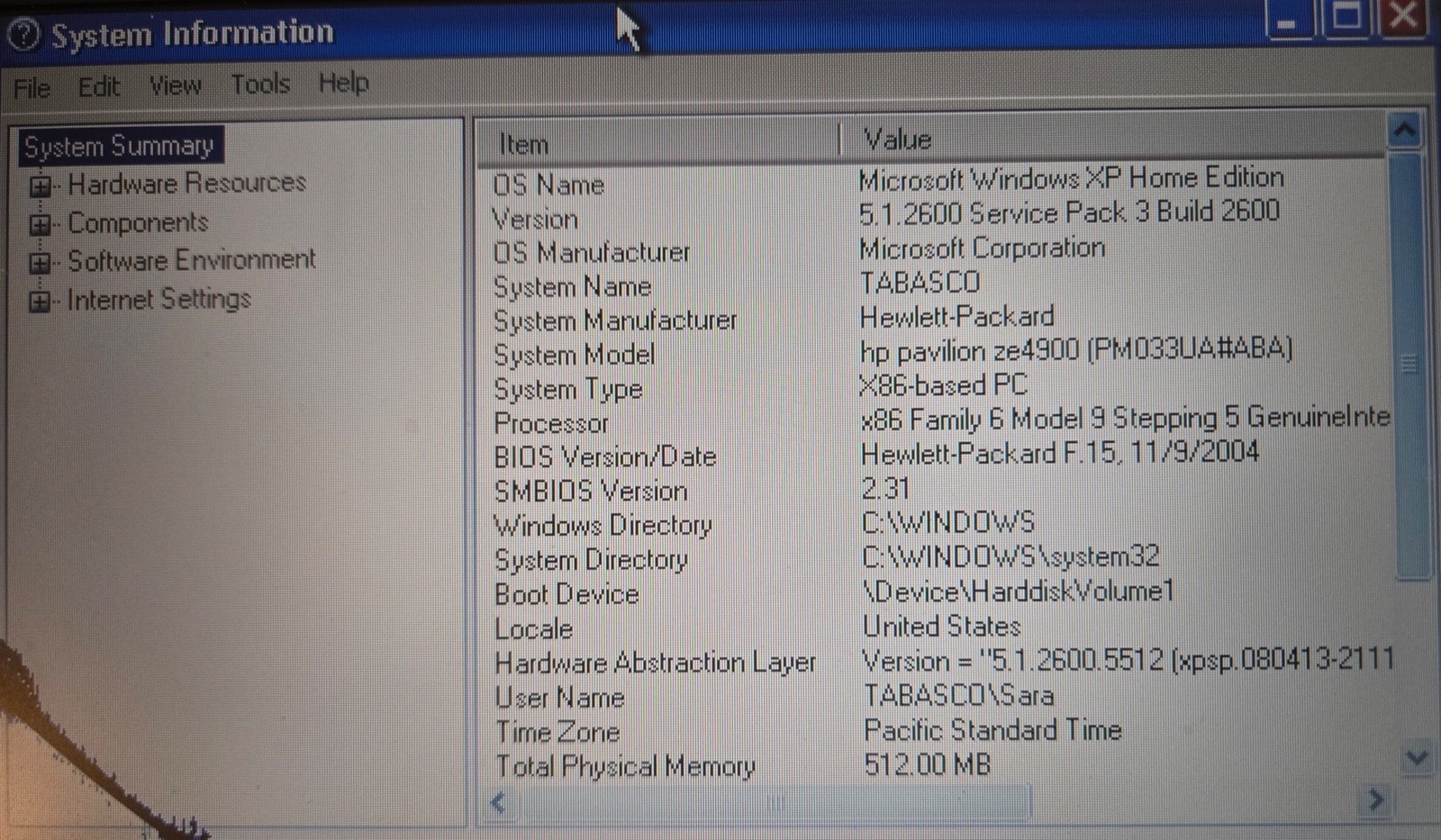Screen dimensions: 1441x840
Task: Select the Components tree label
Action: (138, 221)
